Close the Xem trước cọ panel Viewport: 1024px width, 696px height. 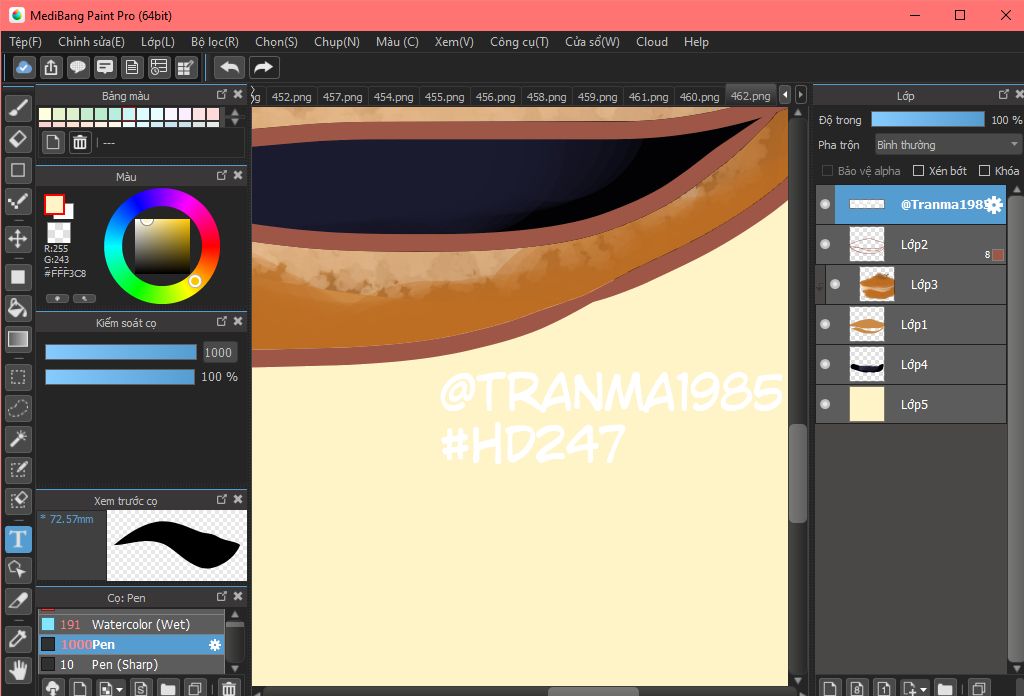coord(238,499)
